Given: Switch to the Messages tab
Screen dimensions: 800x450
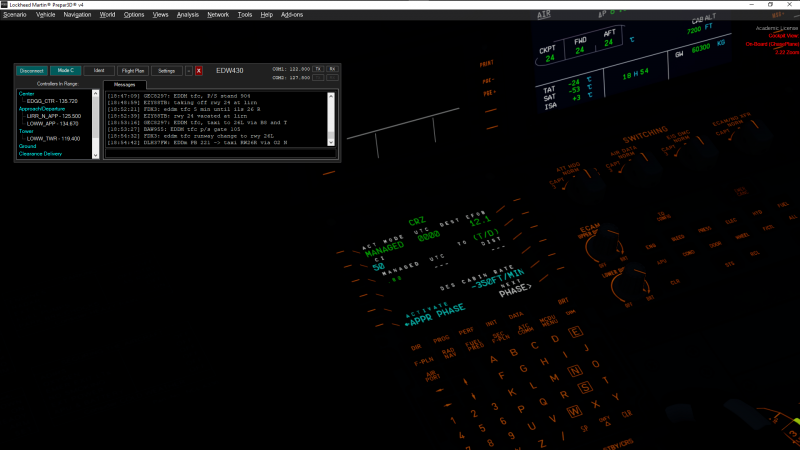Looking at the screenshot, I should point(124,85).
